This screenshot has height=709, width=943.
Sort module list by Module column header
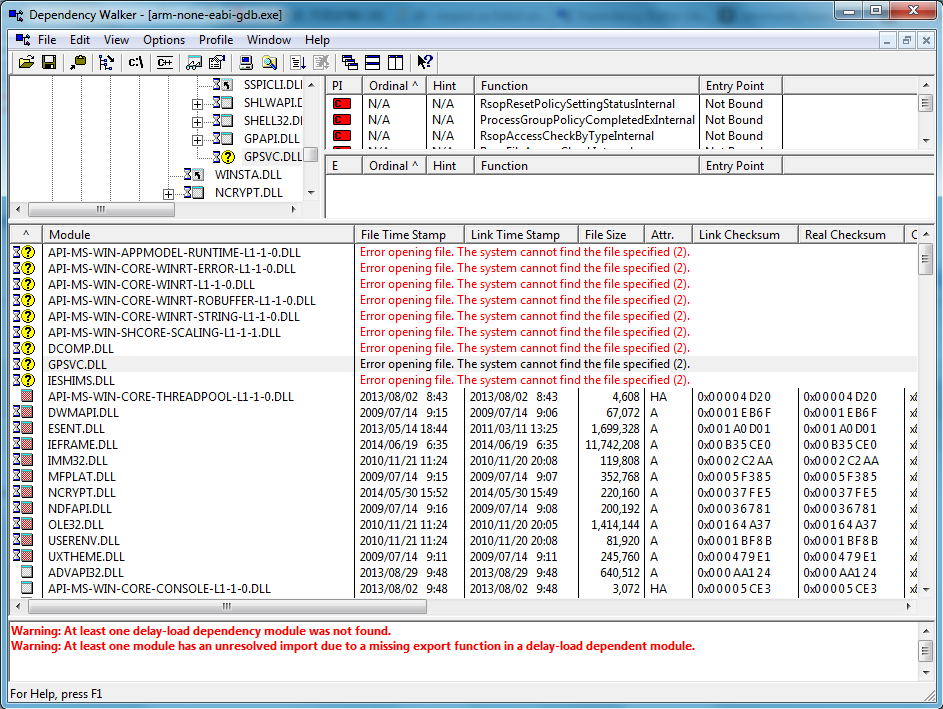[198, 235]
